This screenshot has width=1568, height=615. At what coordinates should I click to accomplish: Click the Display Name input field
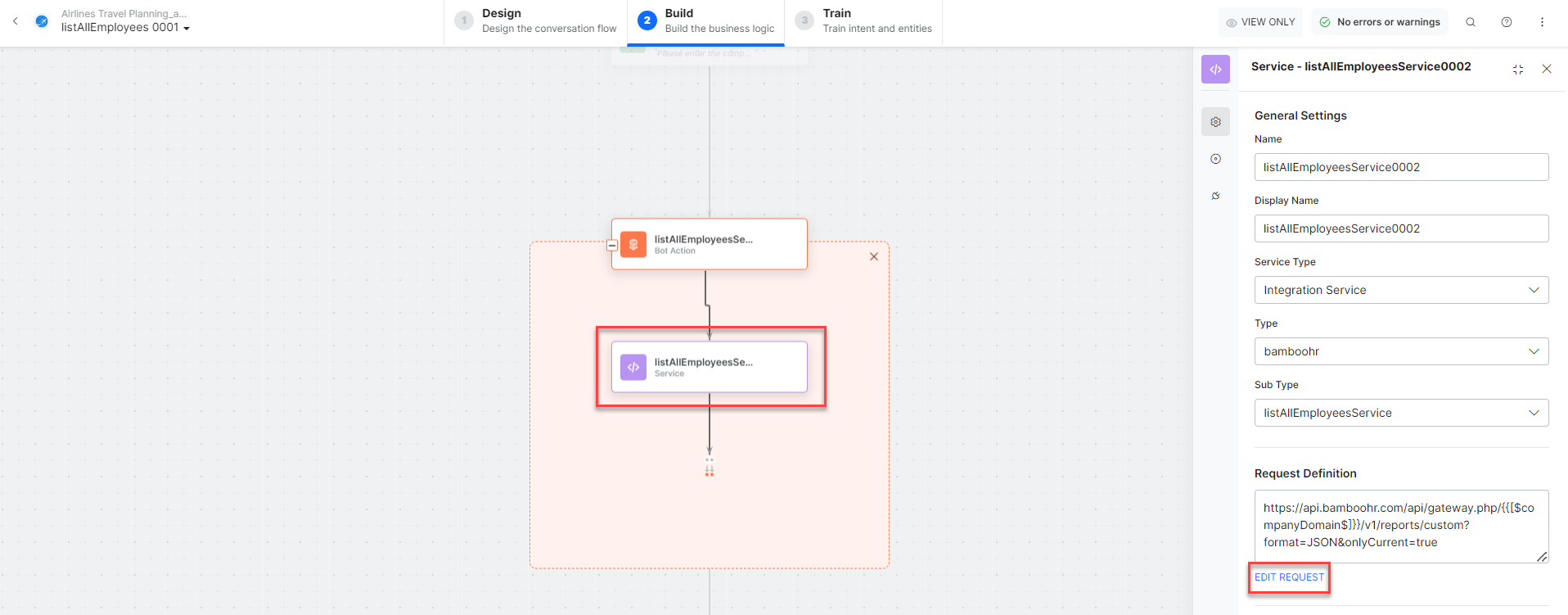tap(1401, 228)
